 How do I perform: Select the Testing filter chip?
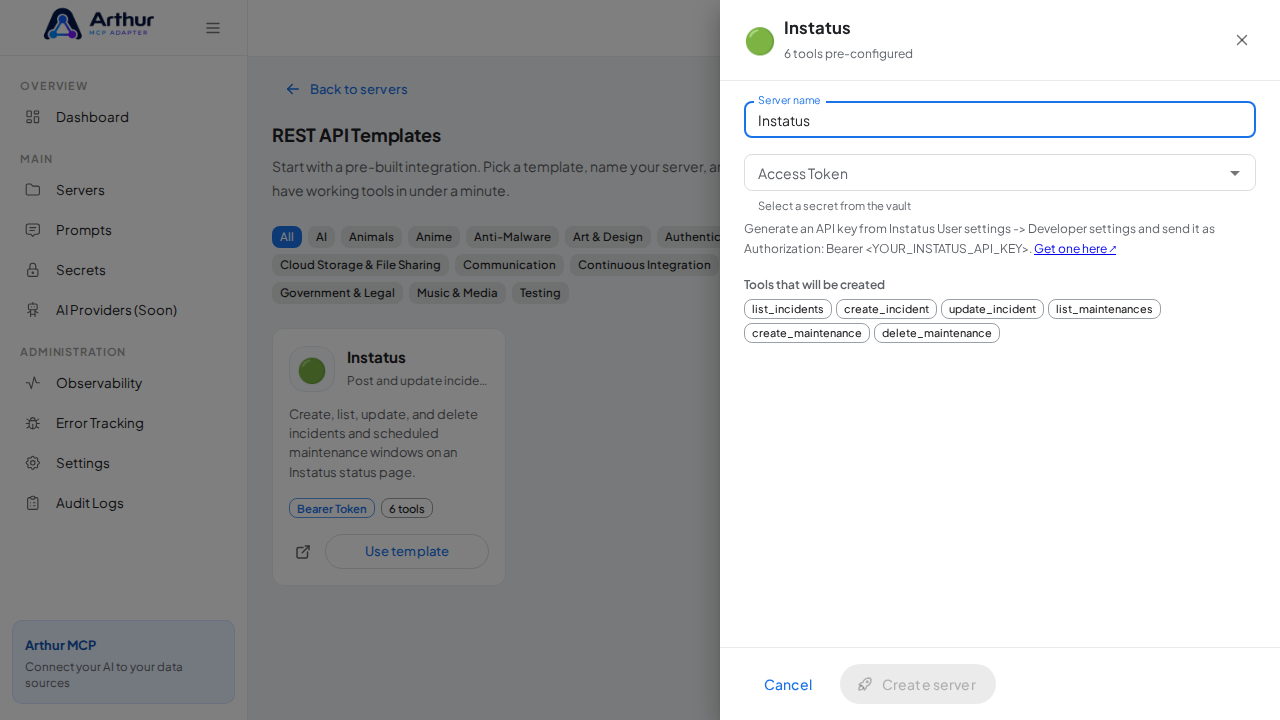pyautogui.click(x=540, y=293)
